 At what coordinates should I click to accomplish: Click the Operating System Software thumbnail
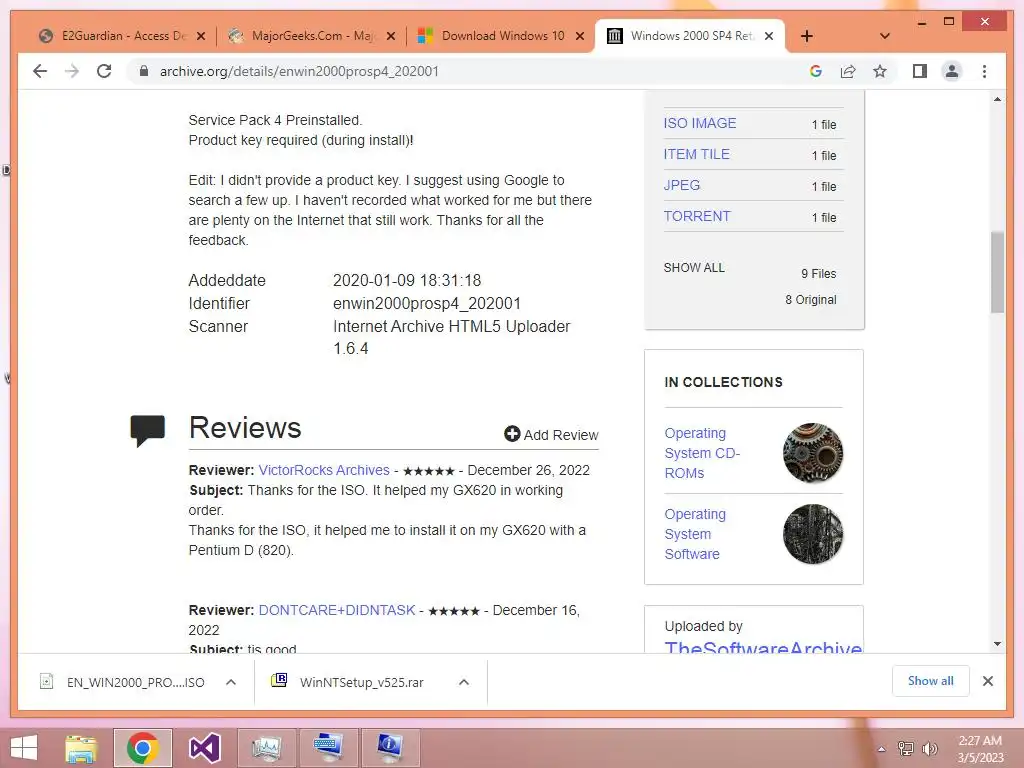coord(813,534)
